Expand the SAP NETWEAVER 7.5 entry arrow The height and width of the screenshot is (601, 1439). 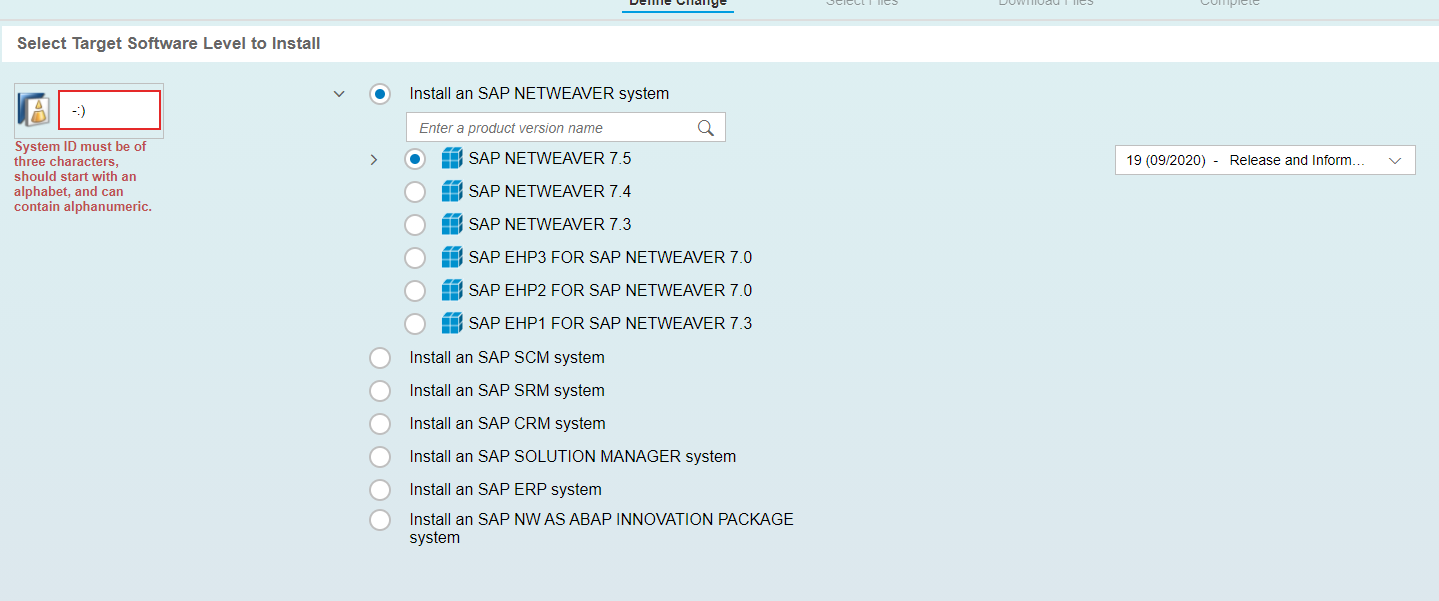pos(374,160)
